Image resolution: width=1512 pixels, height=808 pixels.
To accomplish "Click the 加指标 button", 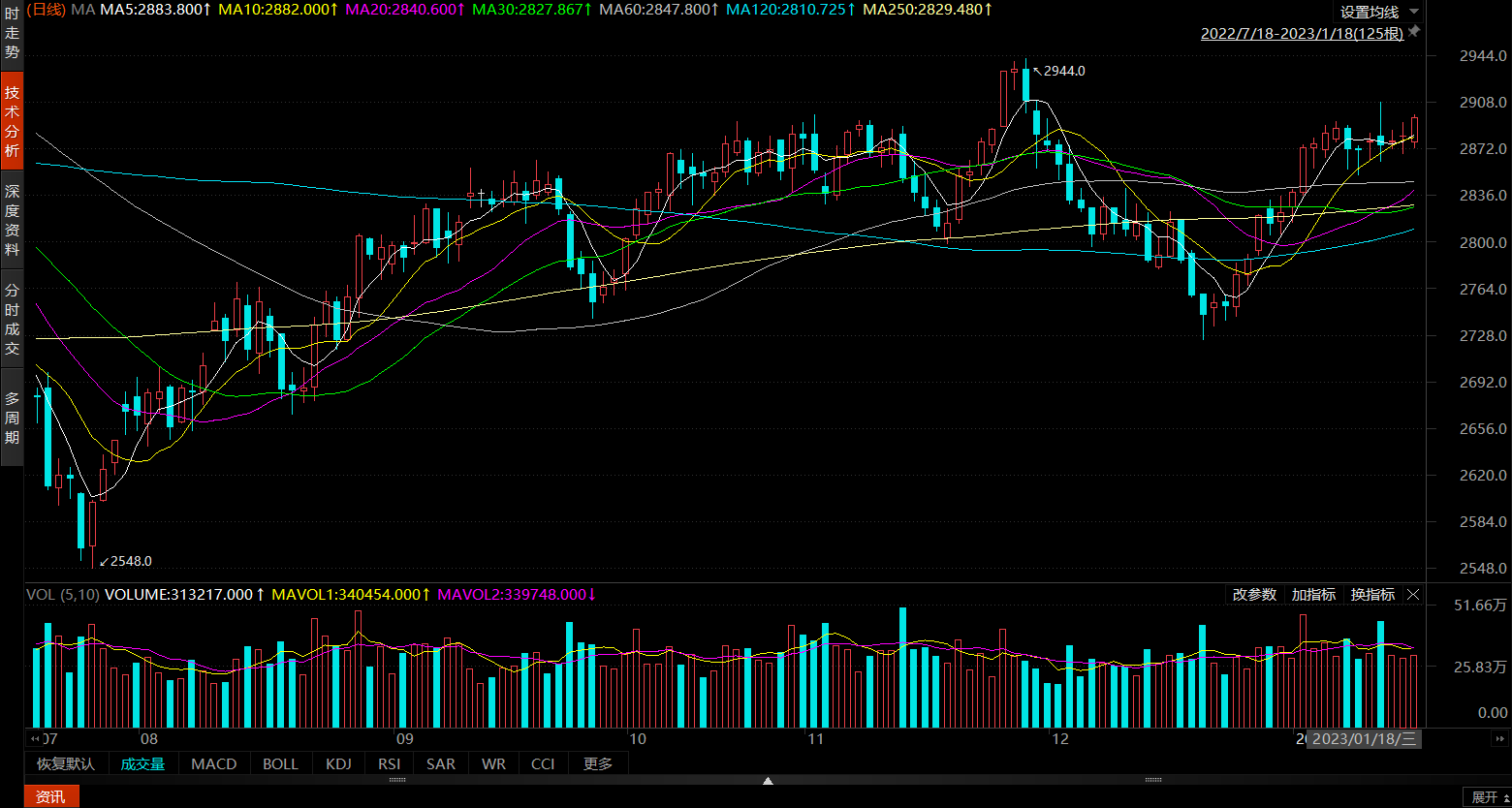I will [x=1314, y=595].
